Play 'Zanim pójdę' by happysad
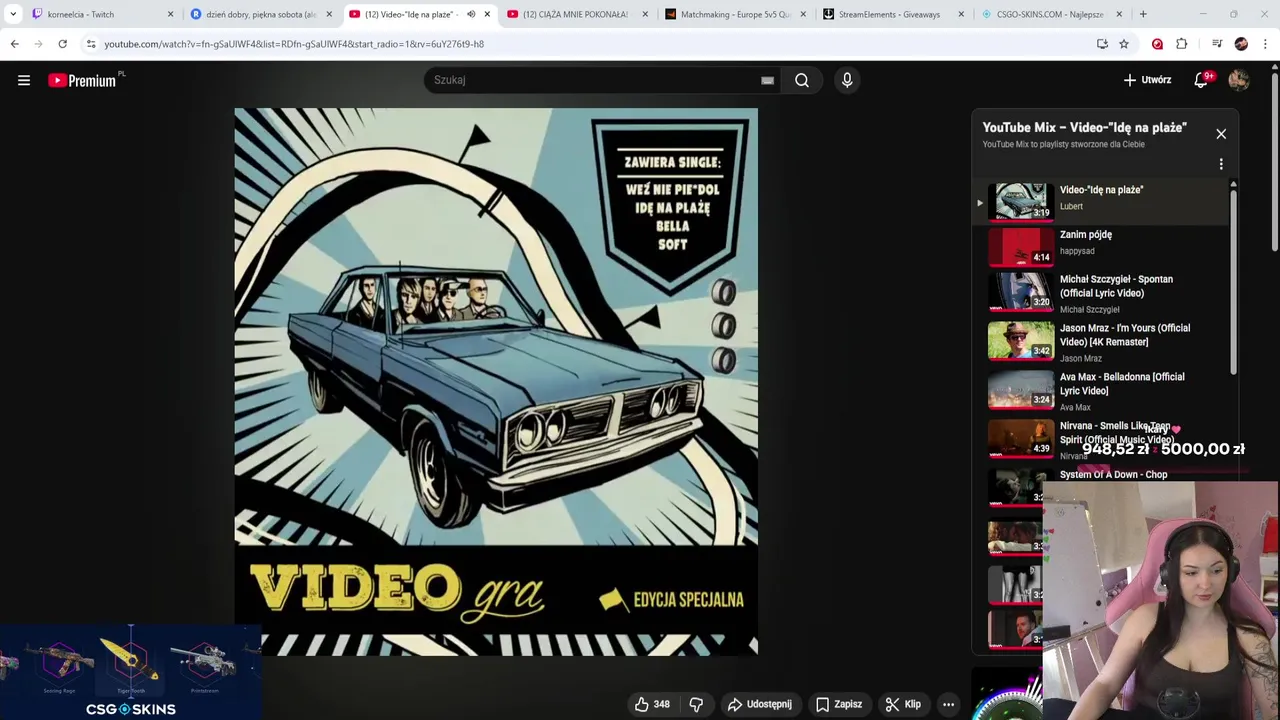The image size is (1280, 720). (x=1100, y=246)
